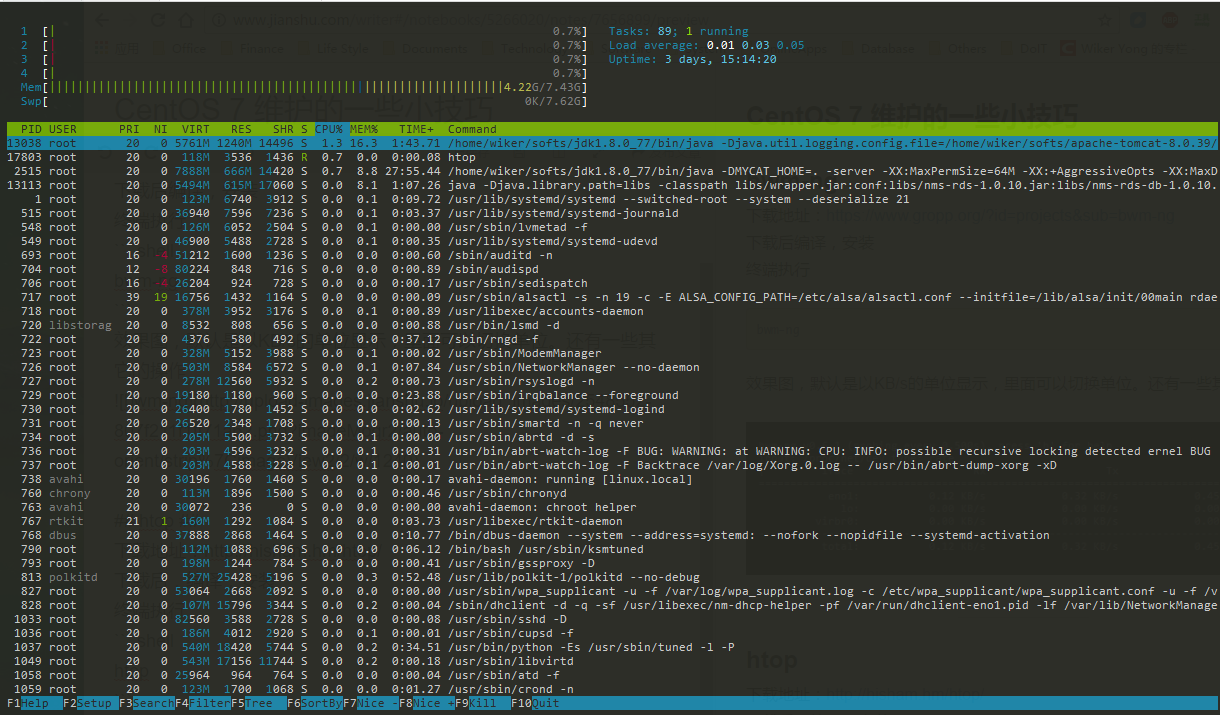This screenshot has width=1220, height=715.
Task: Select the highlighted CPU% column header
Action: coord(329,129)
